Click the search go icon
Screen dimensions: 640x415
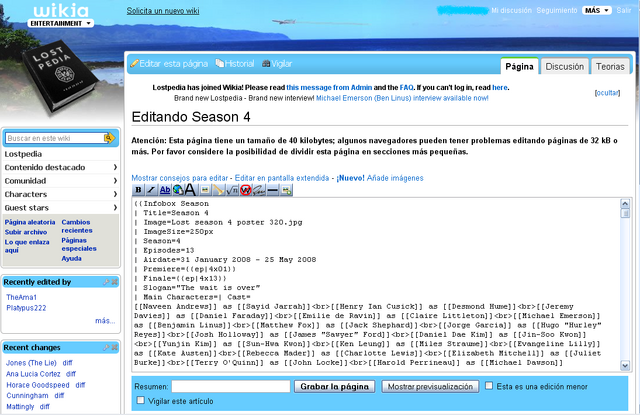(x=109, y=138)
